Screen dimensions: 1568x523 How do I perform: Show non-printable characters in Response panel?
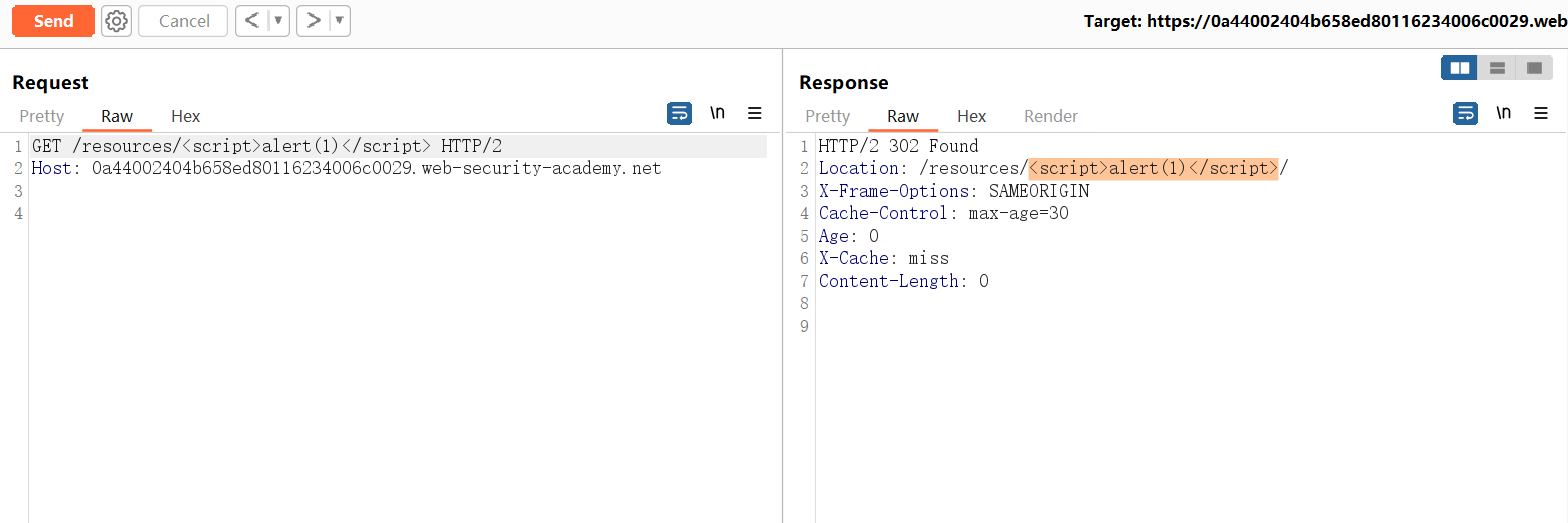[x=1503, y=114]
